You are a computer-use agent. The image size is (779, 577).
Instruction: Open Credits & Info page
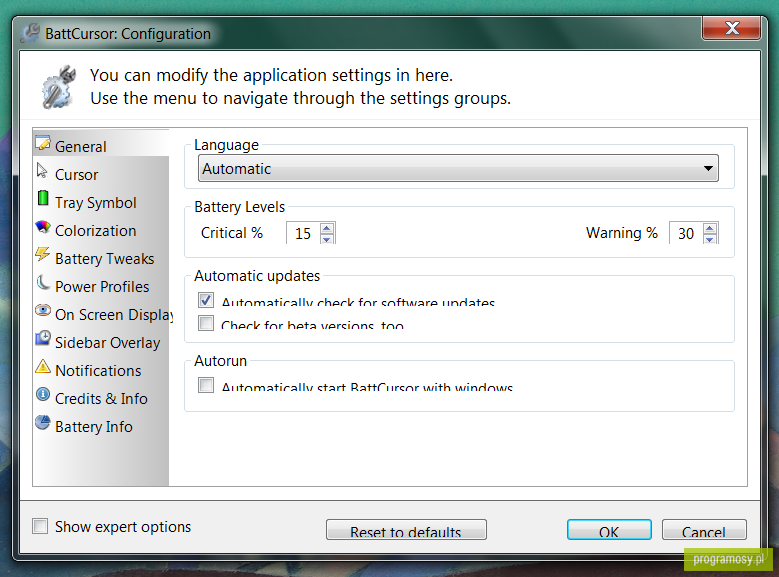(x=101, y=399)
